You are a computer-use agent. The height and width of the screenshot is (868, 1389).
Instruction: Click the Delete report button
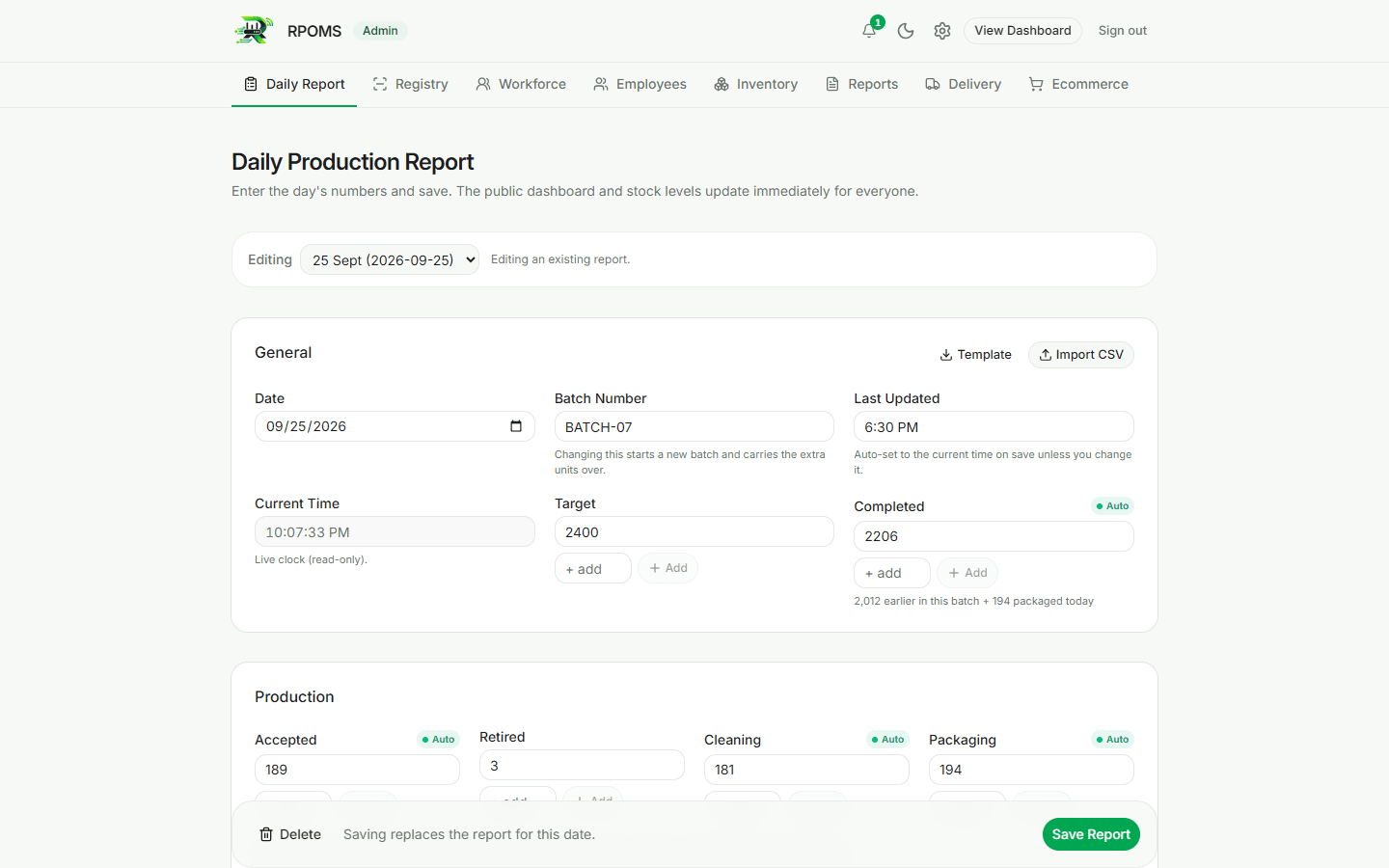(x=290, y=834)
